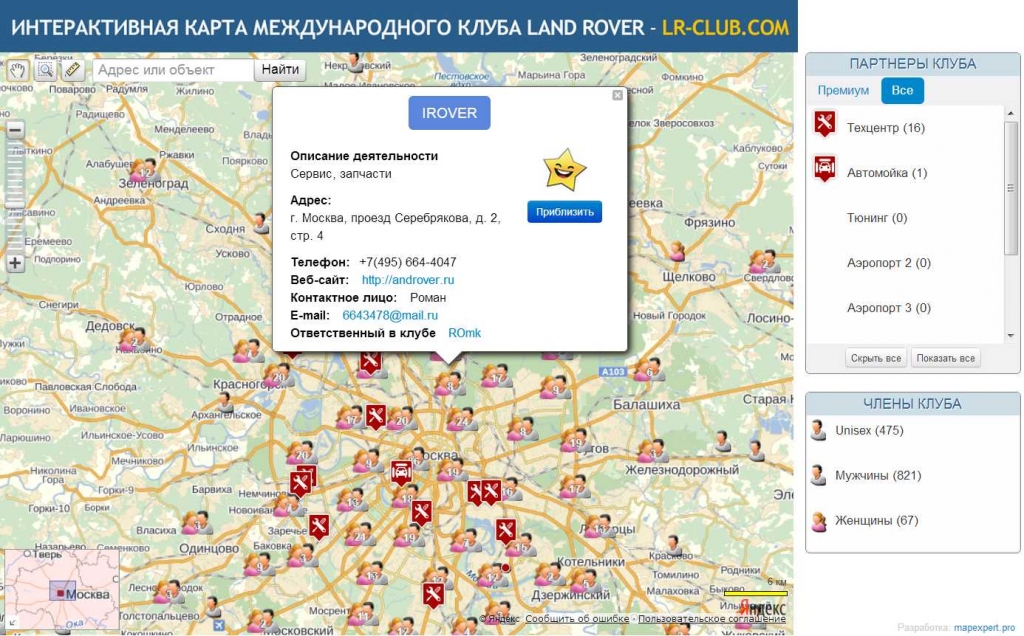Click the partners list scroll down arrow
Viewport: 1024px width, 636px height.
pos(1011,336)
